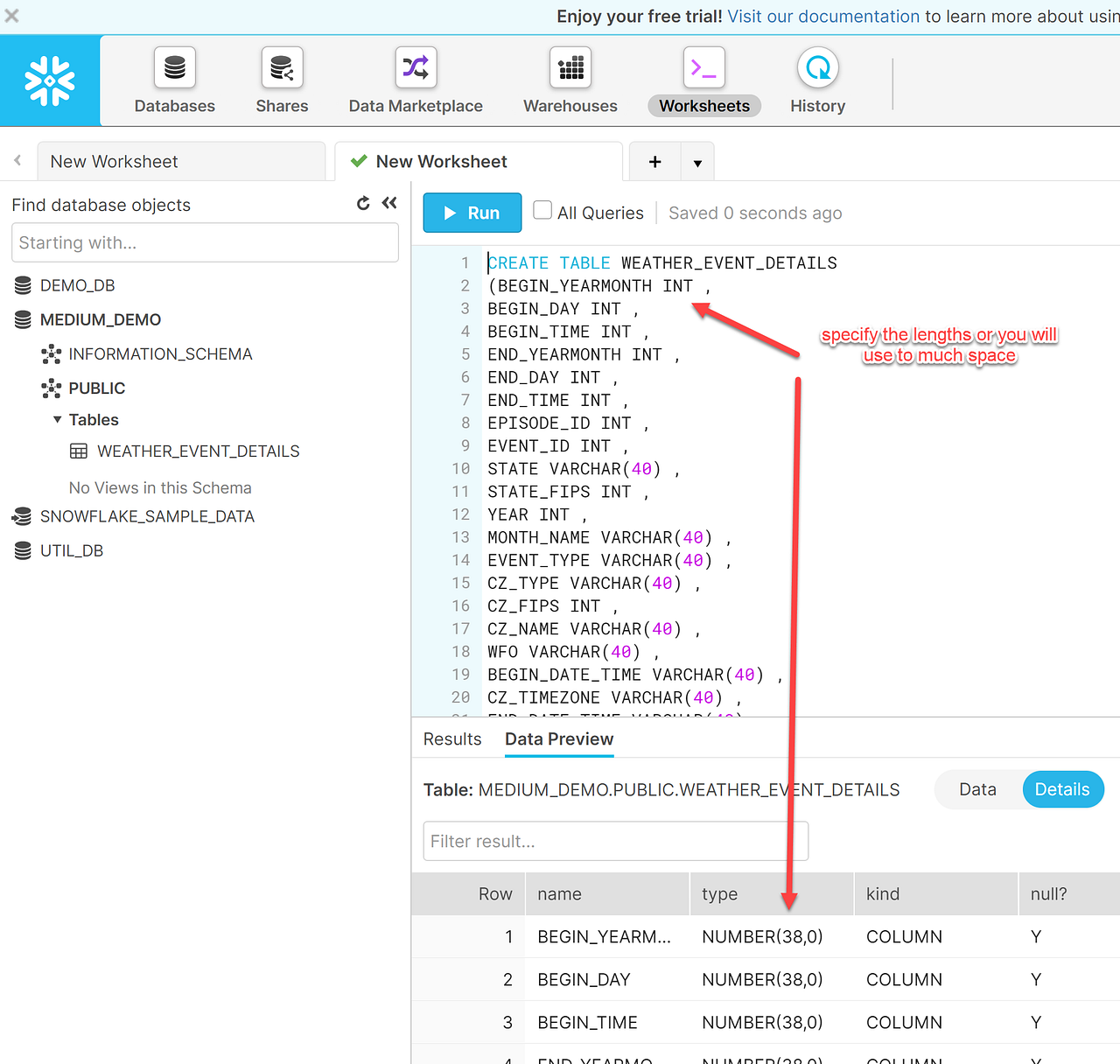Switch to Details view toggle
Image resolution: width=1120 pixels, height=1064 pixels.
(1062, 789)
